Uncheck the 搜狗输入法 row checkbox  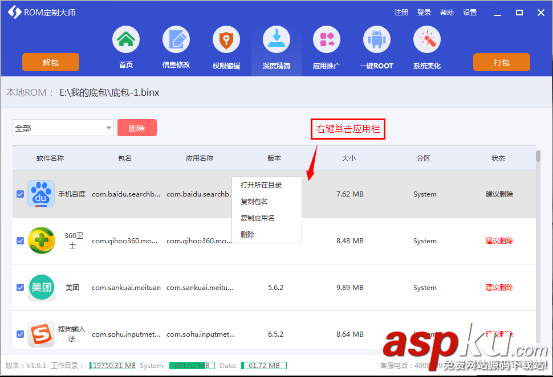20,334
